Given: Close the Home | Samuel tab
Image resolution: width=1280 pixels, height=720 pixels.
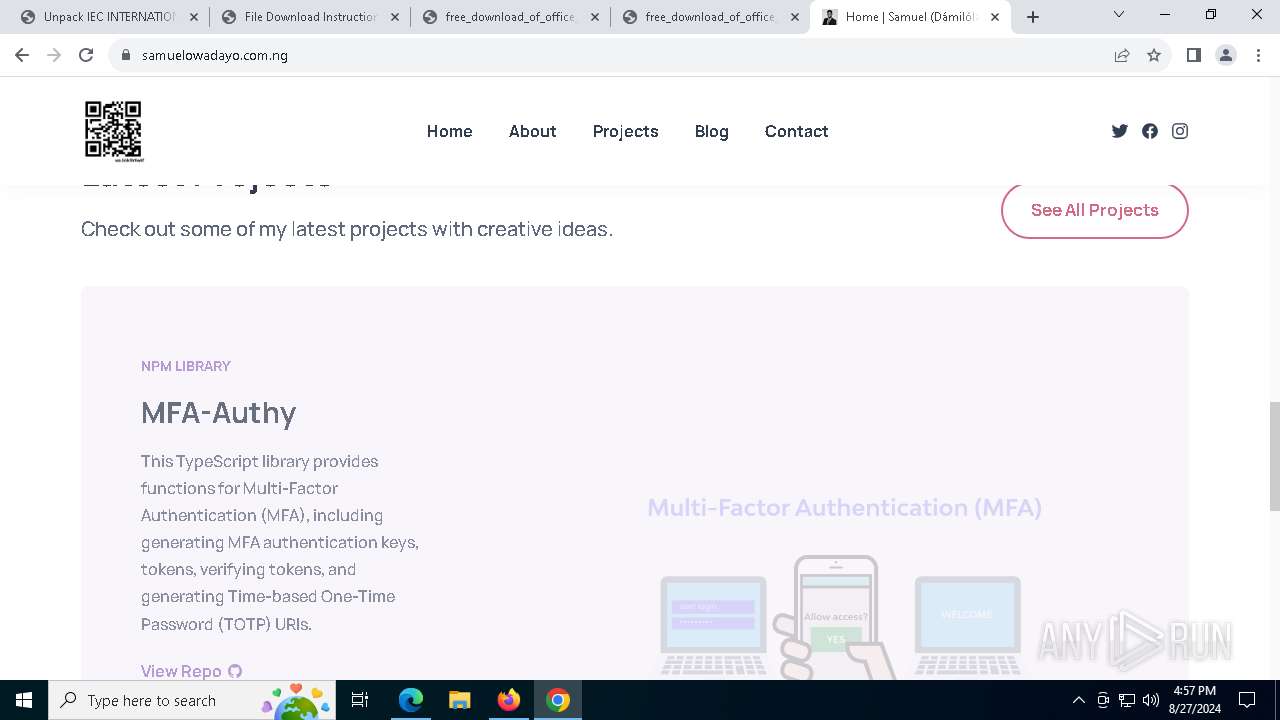Looking at the screenshot, I should 995,17.
